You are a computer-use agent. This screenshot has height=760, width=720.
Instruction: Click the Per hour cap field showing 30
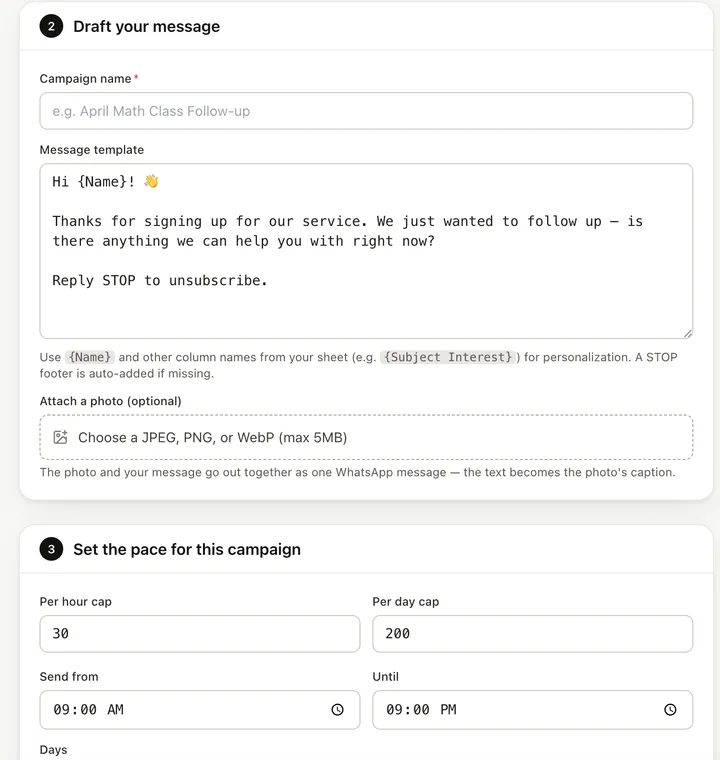[200, 634]
